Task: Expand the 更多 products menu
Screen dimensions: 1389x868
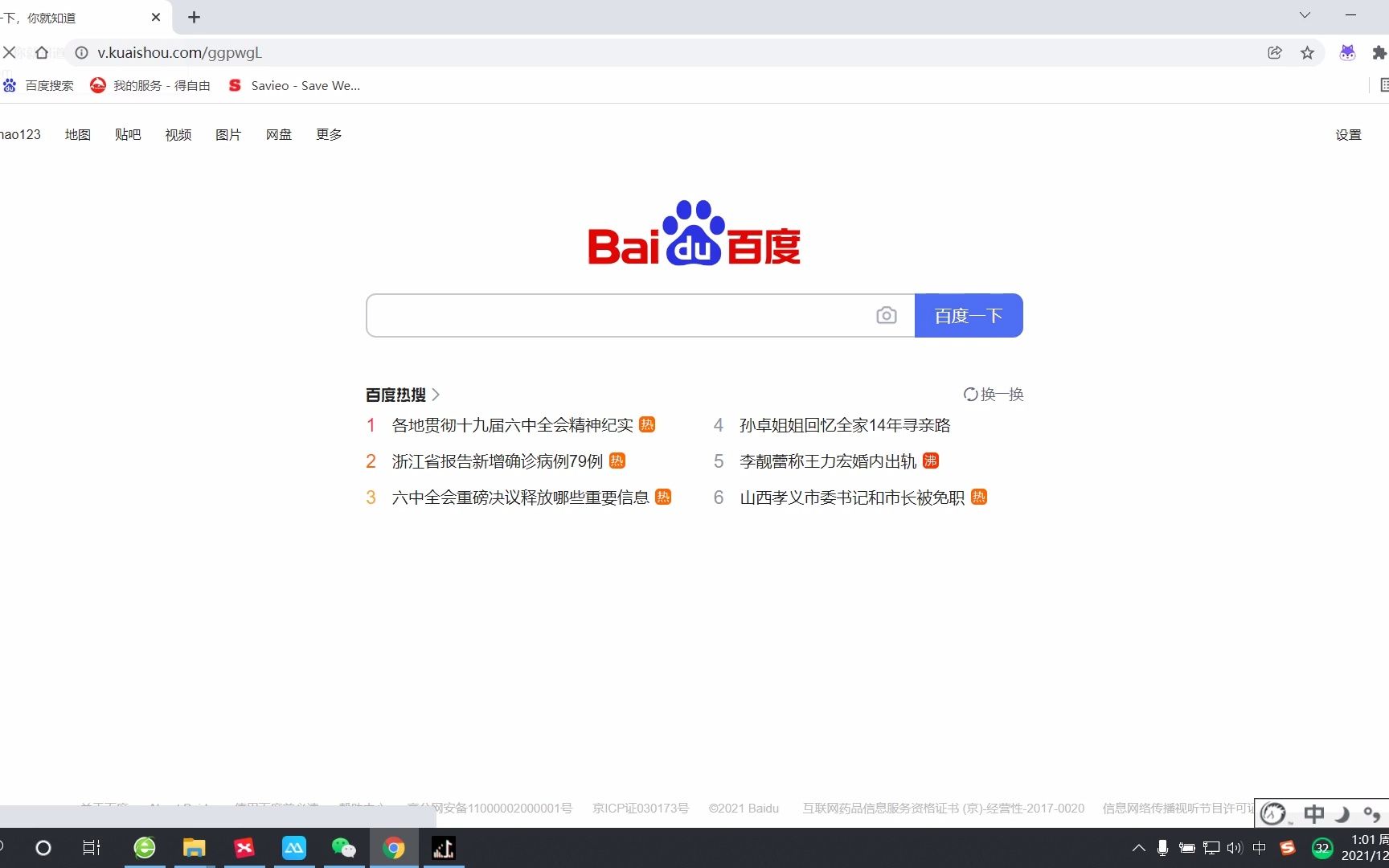Action: click(x=329, y=134)
